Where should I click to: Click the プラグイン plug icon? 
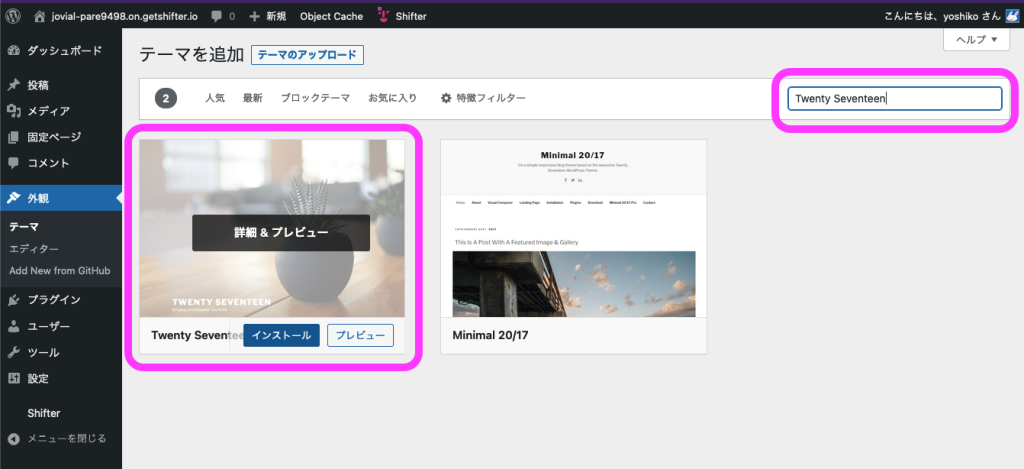pyautogui.click(x=14, y=300)
